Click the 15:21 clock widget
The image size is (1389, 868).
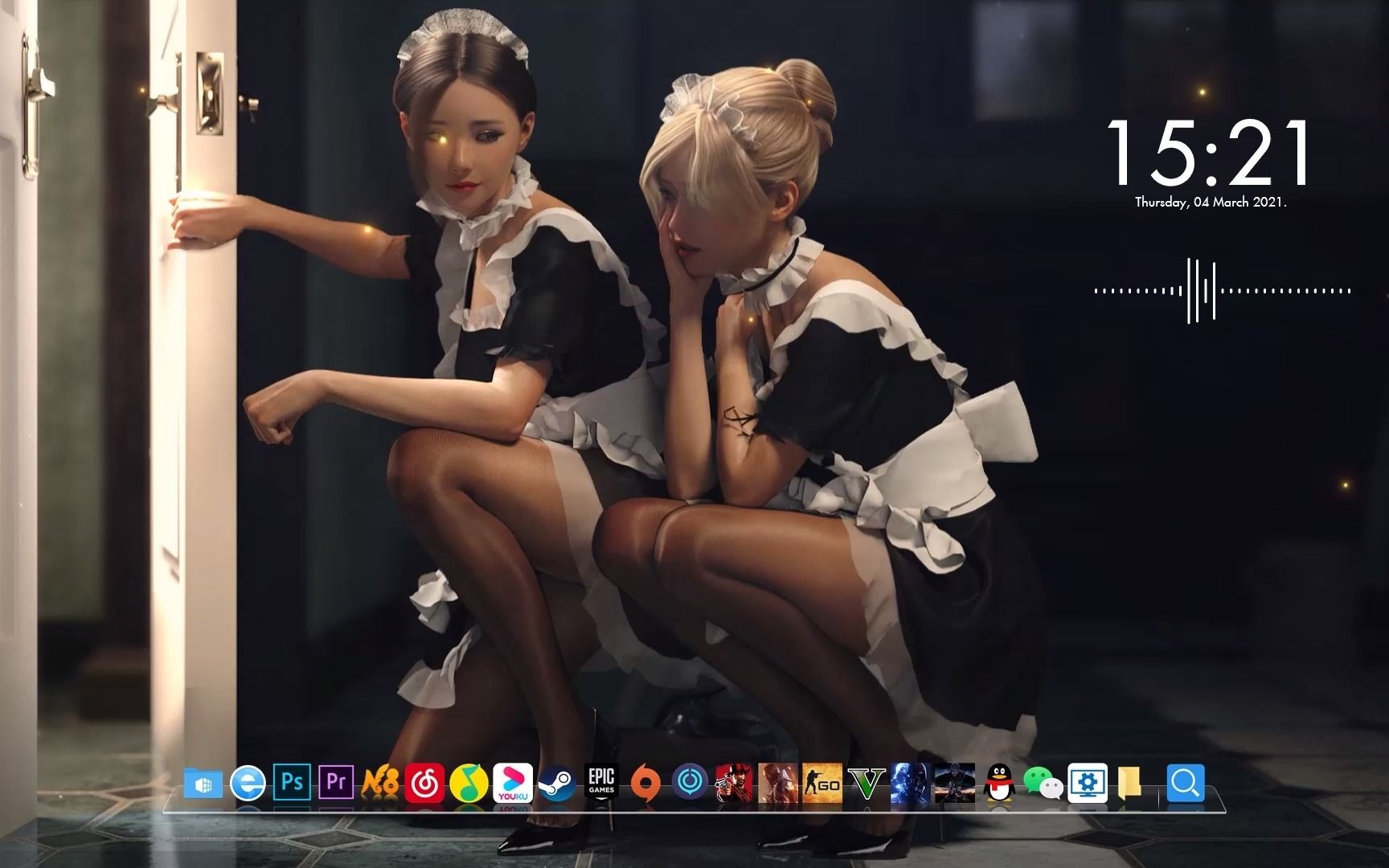(1210, 153)
